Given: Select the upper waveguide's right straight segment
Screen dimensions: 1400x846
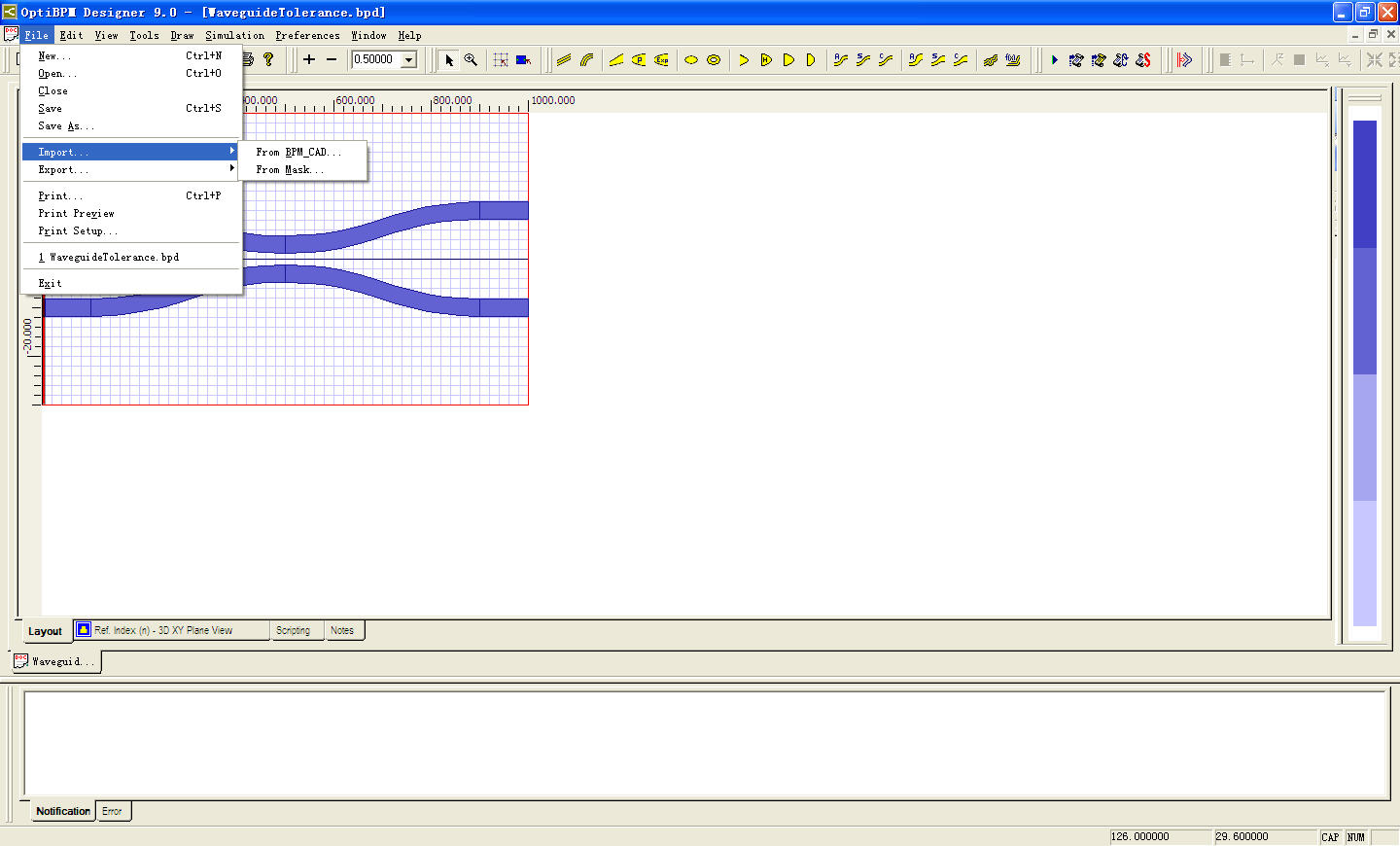Looking at the screenshot, I should click(504, 210).
